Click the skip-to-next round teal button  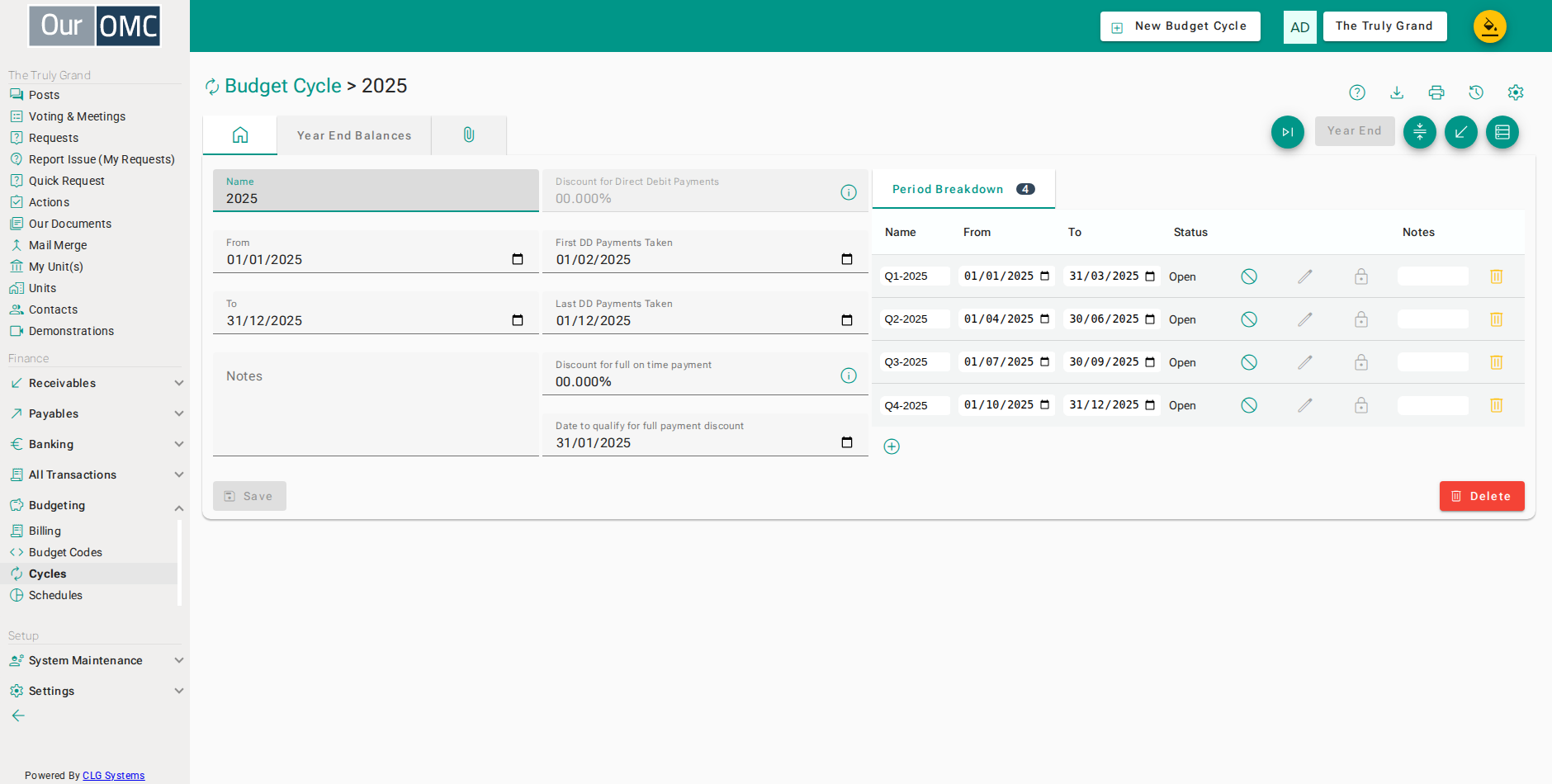click(x=1288, y=132)
